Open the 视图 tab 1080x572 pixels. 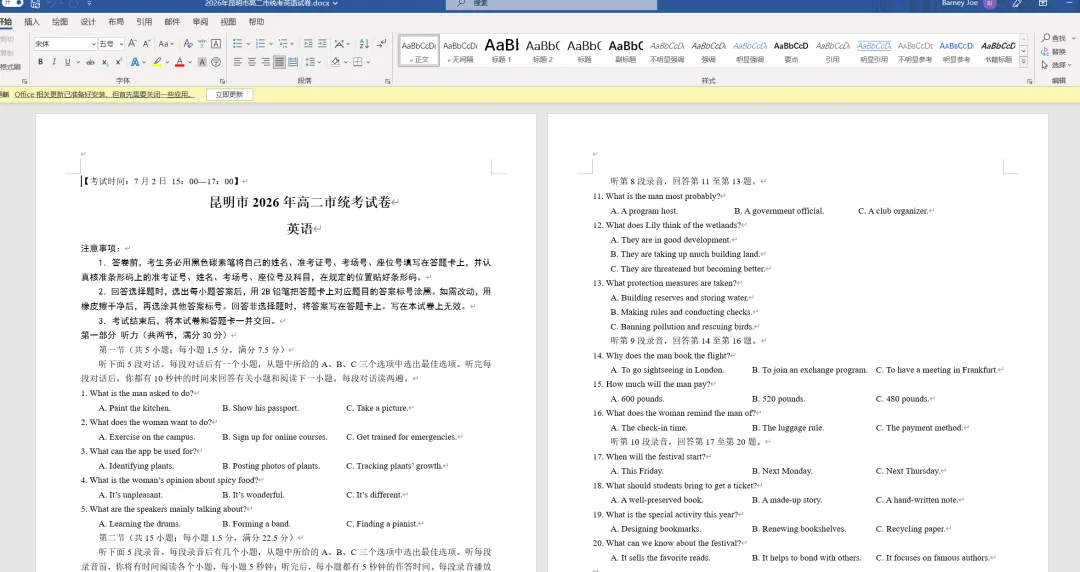click(228, 22)
